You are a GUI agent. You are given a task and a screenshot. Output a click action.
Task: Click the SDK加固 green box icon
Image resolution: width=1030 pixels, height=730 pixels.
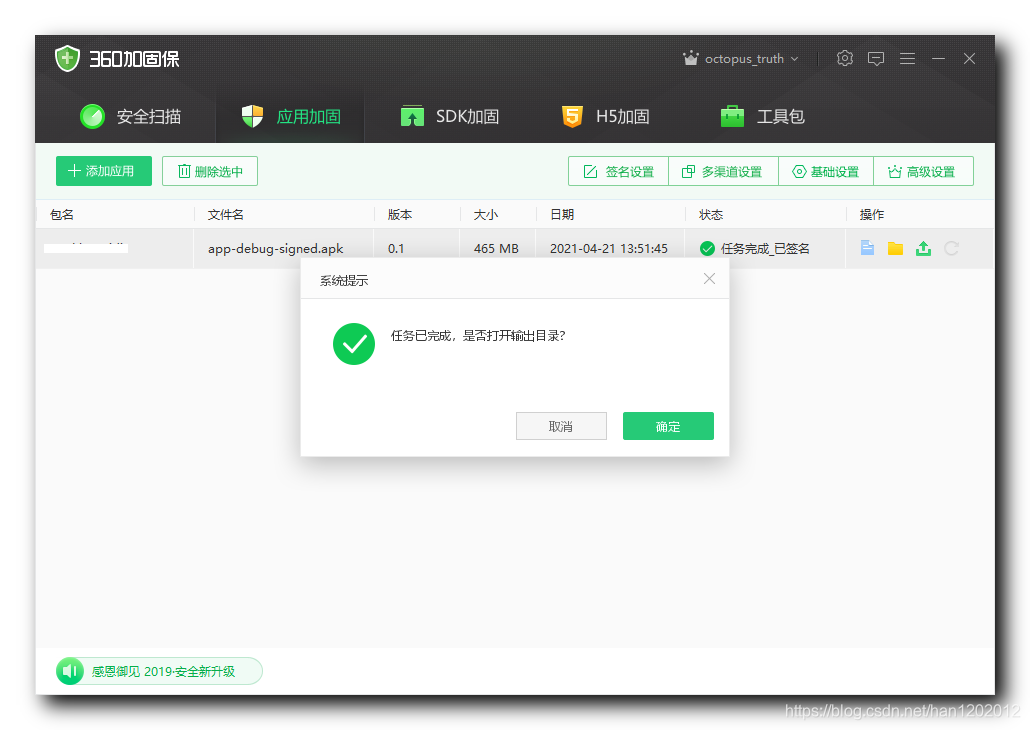412,116
